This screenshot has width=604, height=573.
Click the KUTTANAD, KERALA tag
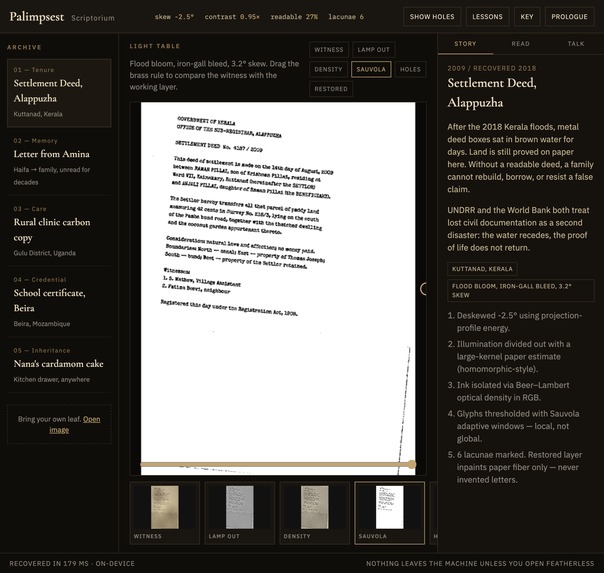coord(482,269)
